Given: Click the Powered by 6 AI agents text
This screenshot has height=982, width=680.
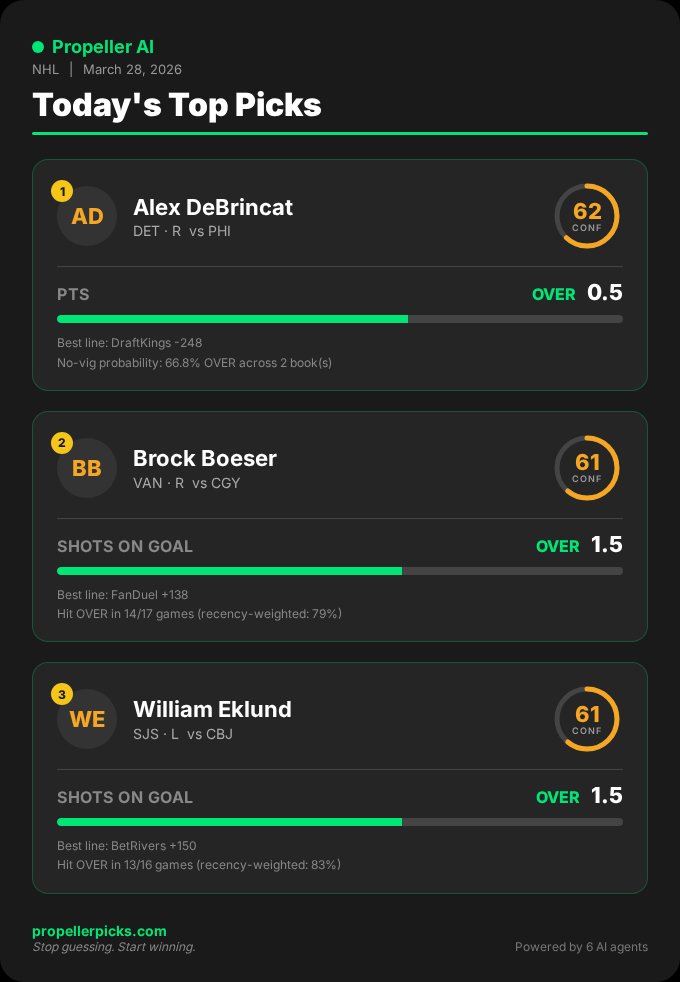Looking at the screenshot, I should (581, 946).
